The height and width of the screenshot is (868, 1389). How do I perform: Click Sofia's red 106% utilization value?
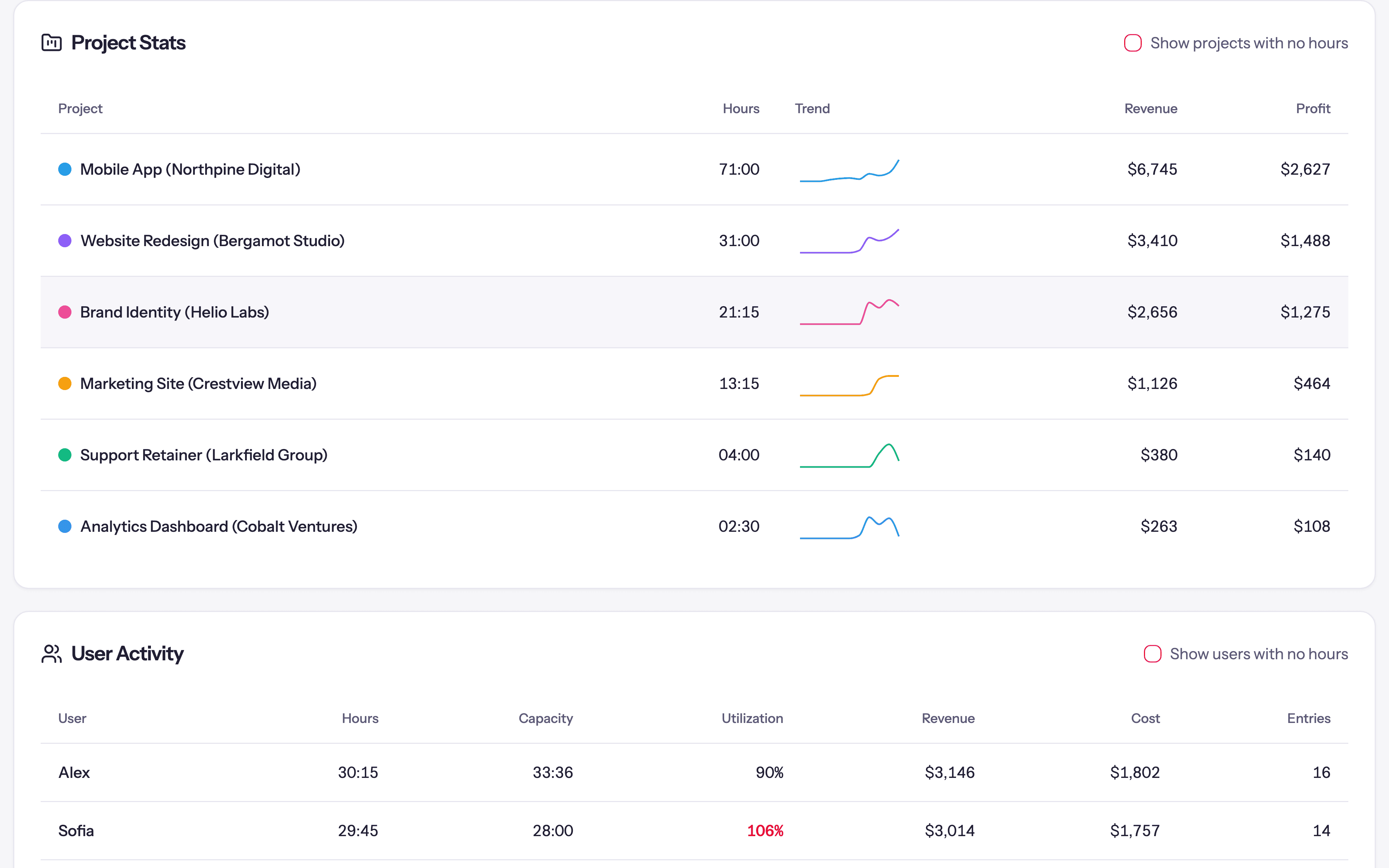tap(765, 831)
